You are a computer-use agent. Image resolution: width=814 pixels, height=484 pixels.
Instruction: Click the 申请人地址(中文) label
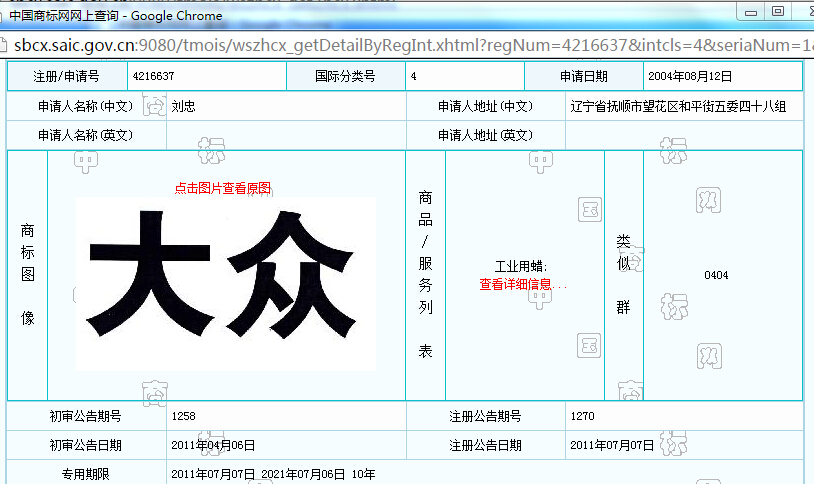(x=485, y=106)
